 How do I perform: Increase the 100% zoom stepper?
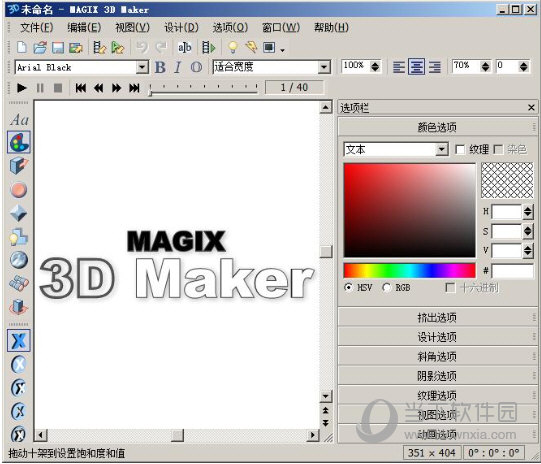tap(375, 63)
